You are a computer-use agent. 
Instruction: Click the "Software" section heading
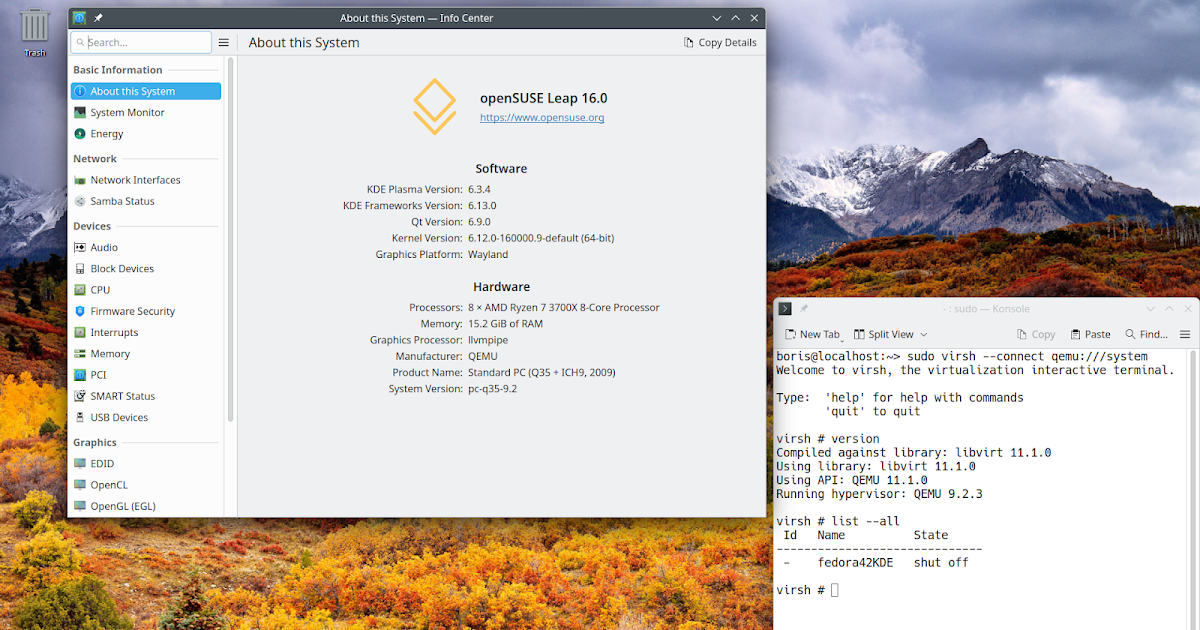pyautogui.click(x=501, y=169)
